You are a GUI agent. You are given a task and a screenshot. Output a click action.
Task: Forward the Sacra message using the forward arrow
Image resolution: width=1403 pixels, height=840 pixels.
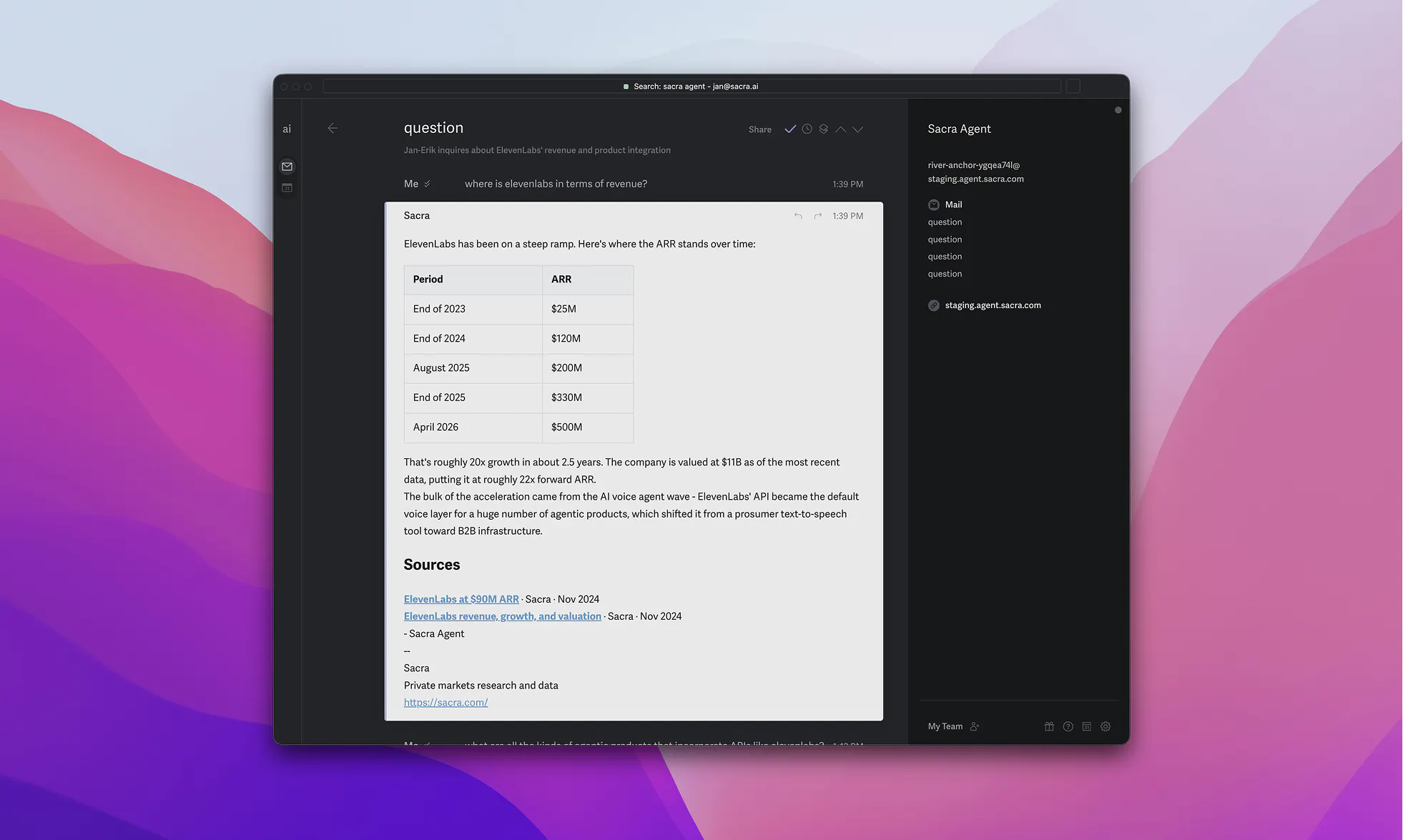[817, 216]
